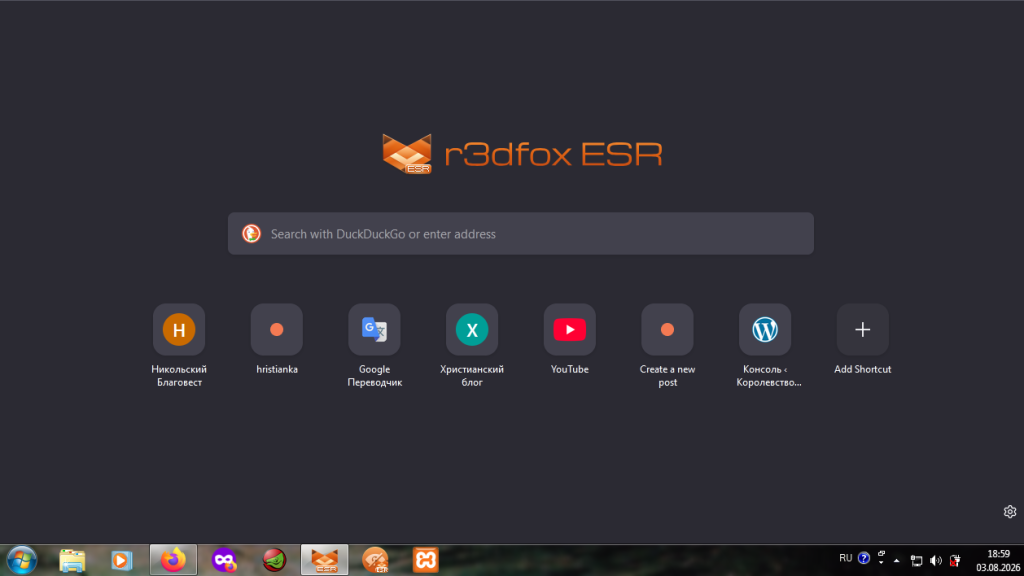The width and height of the screenshot is (1024, 576).
Task: Click the date 03.08.2026 in tray
Action: click(x=998, y=568)
